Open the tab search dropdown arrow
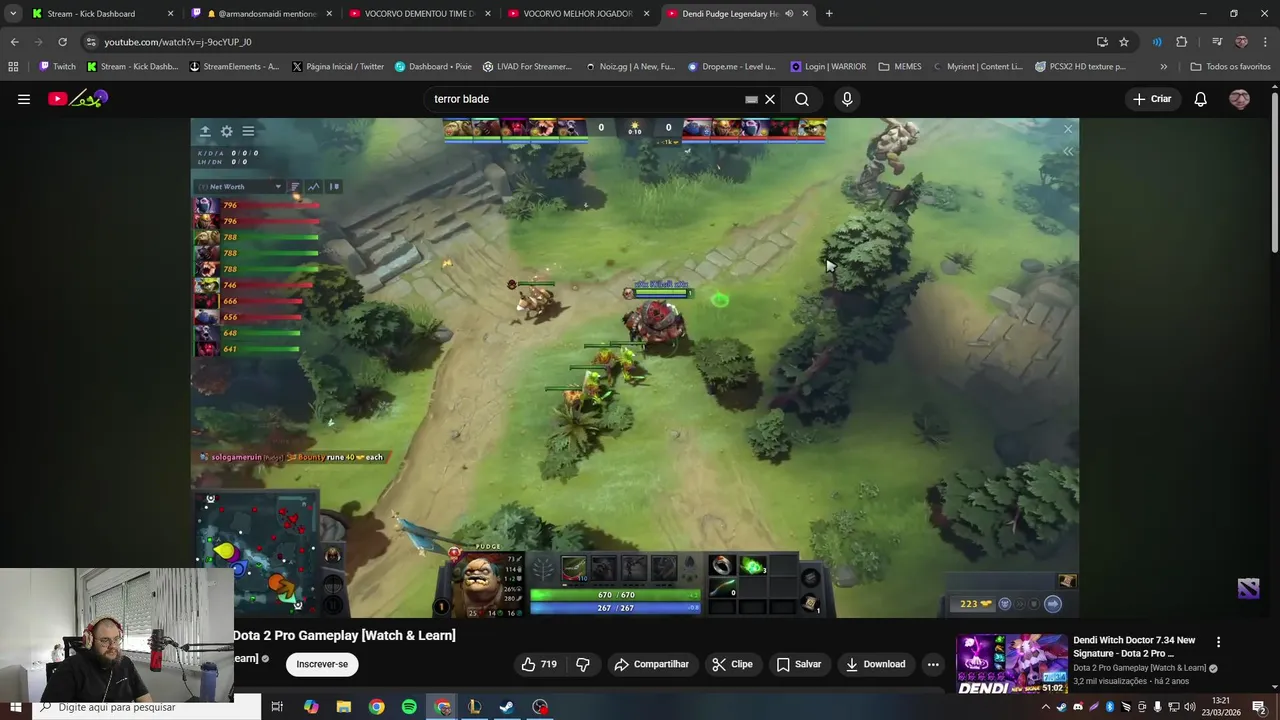 pyautogui.click(x=12, y=14)
